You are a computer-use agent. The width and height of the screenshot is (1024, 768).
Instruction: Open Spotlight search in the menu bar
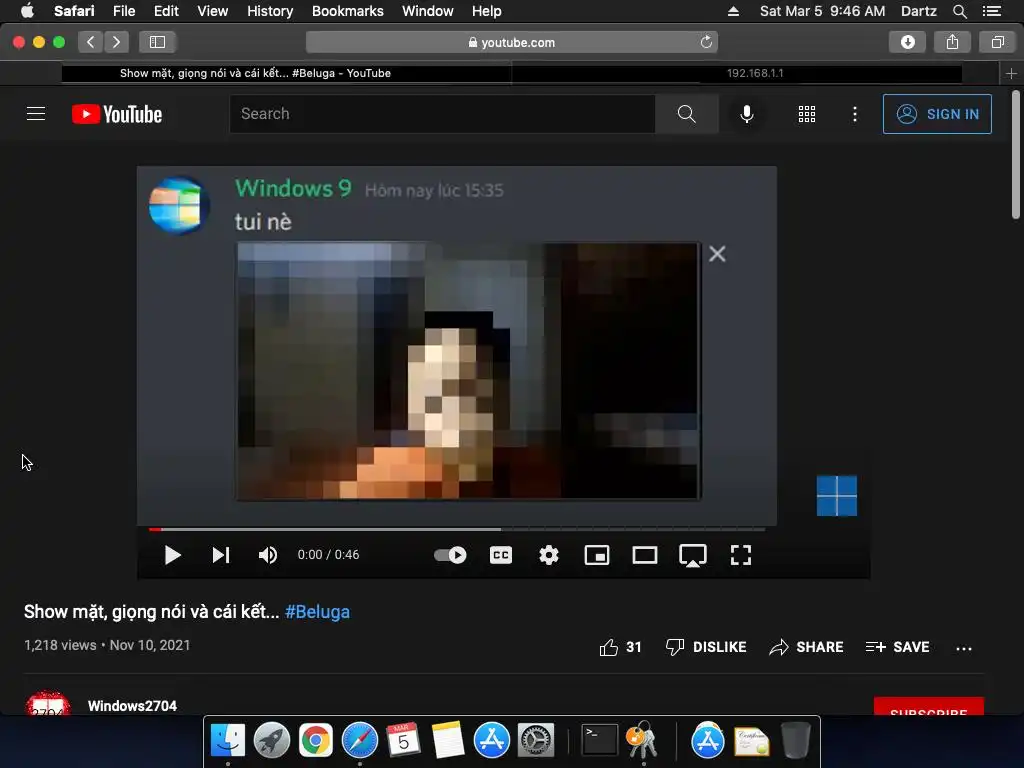(959, 11)
